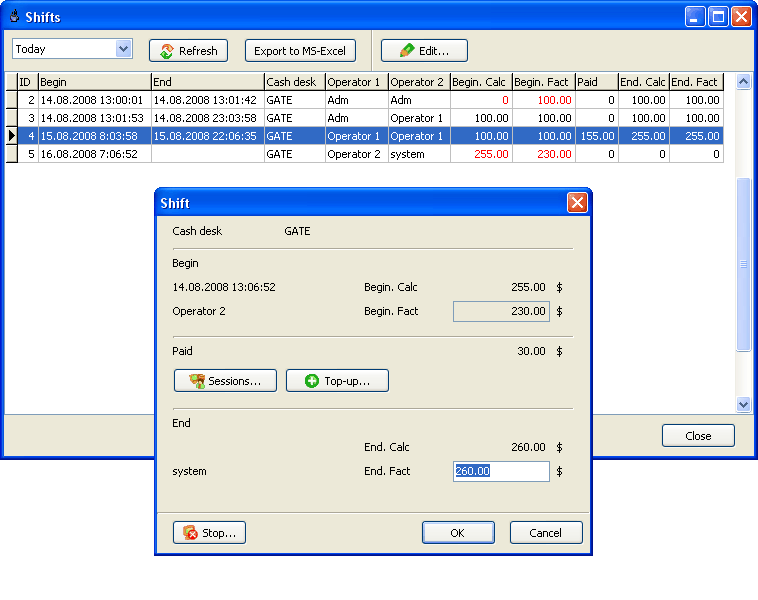Confirm the Shift dialog with OK

point(458,533)
